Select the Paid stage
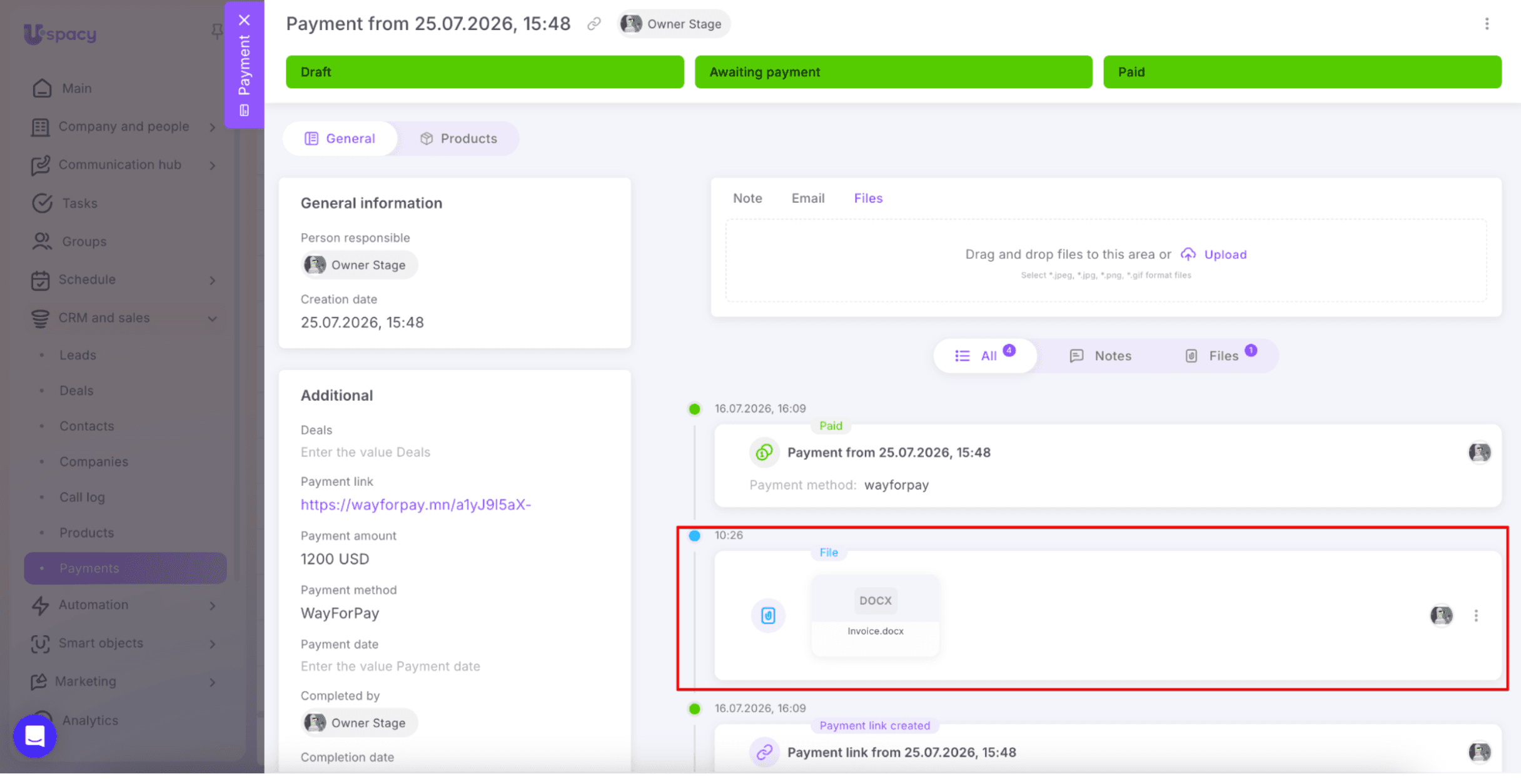The width and height of the screenshot is (1521, 784). [x=1302, y=72]
